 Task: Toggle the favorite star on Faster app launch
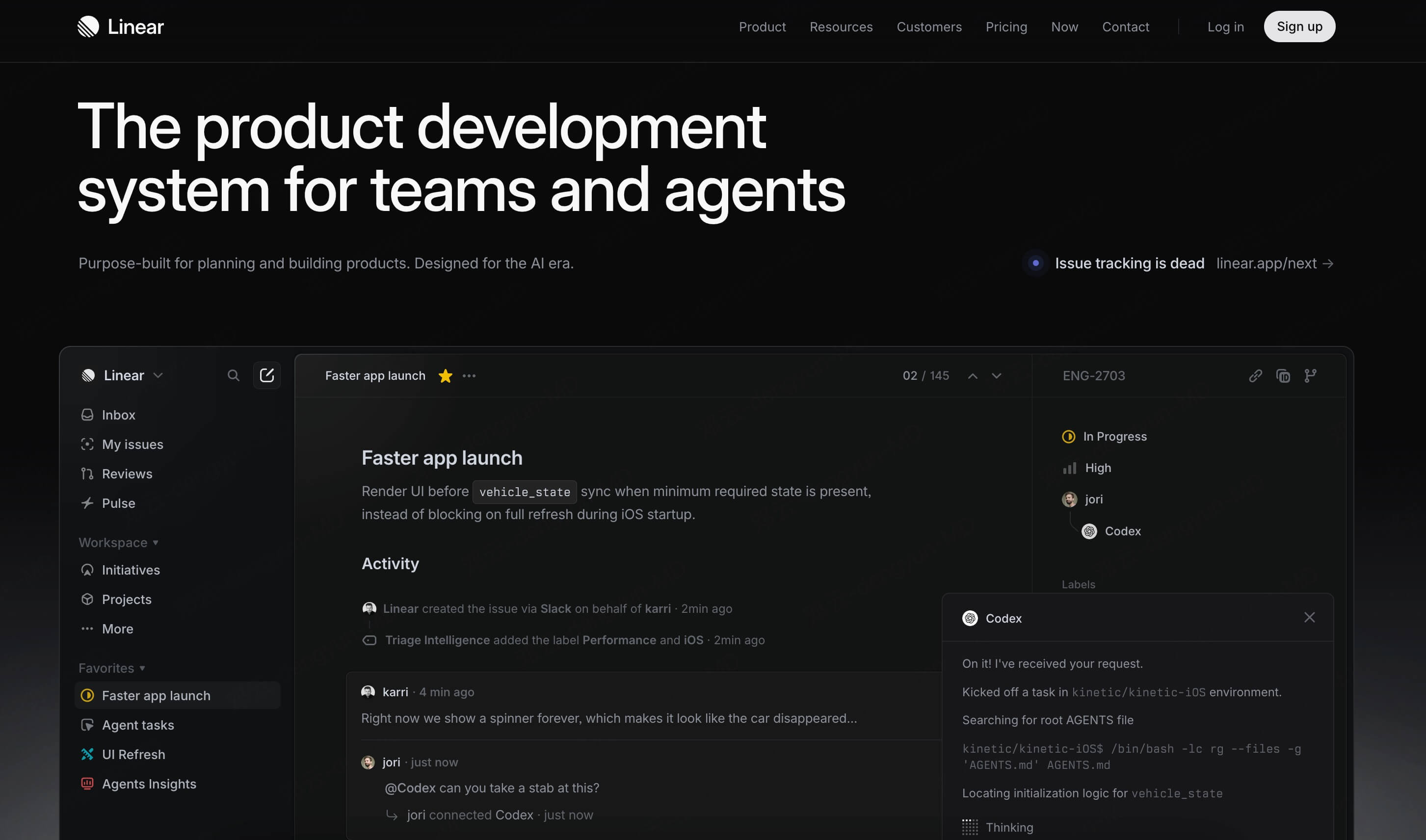[446, 376]
